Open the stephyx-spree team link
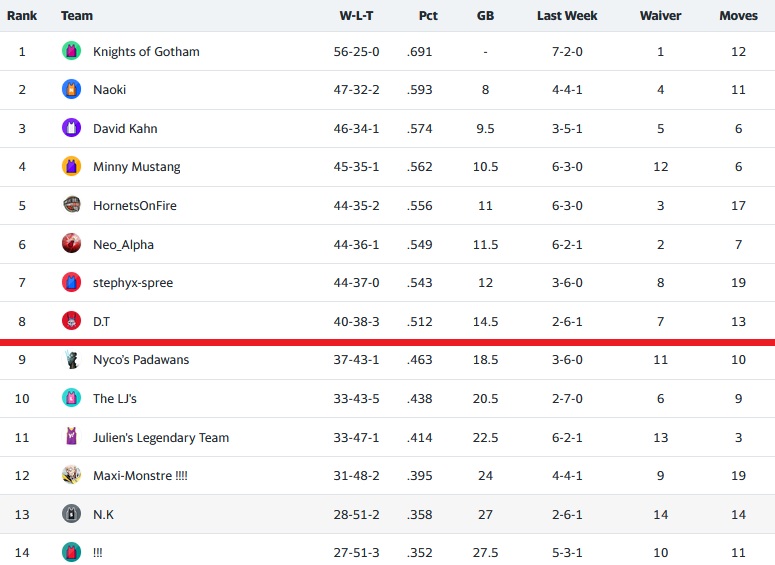This screenshot has height=565, width=775. (x=133, y=283)
